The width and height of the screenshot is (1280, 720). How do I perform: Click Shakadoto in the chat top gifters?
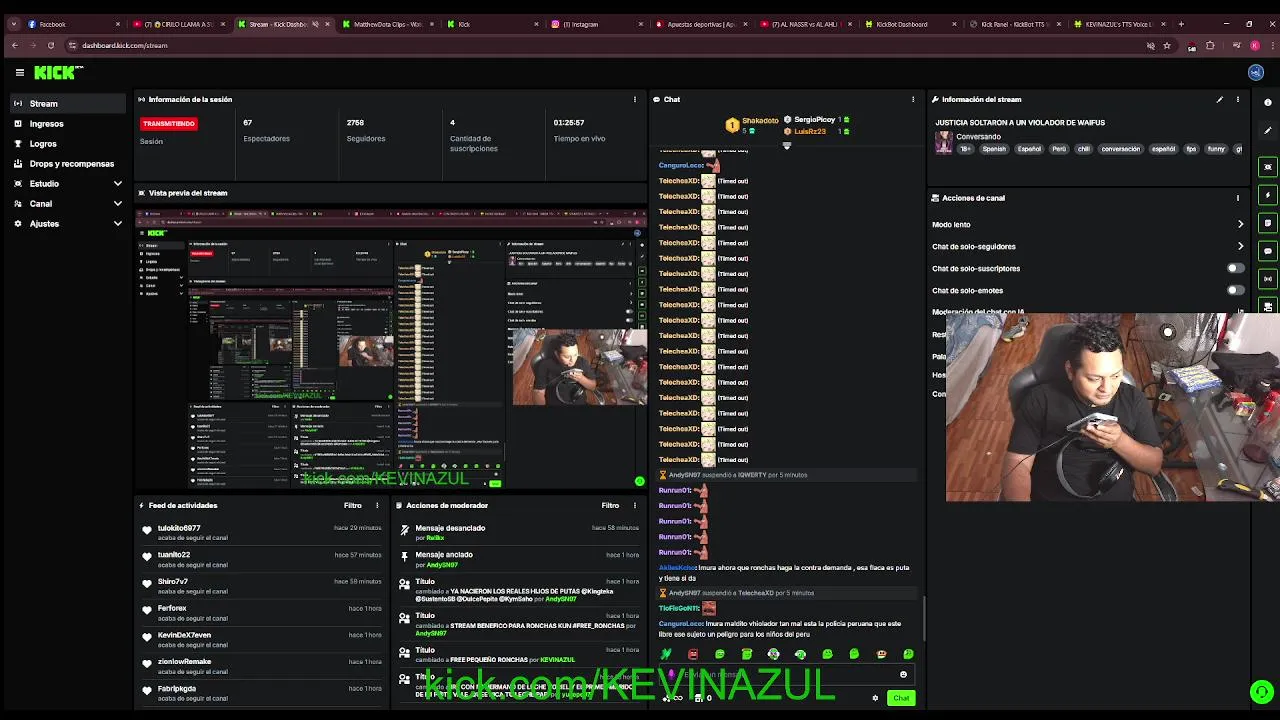click(x=761, y=121)
